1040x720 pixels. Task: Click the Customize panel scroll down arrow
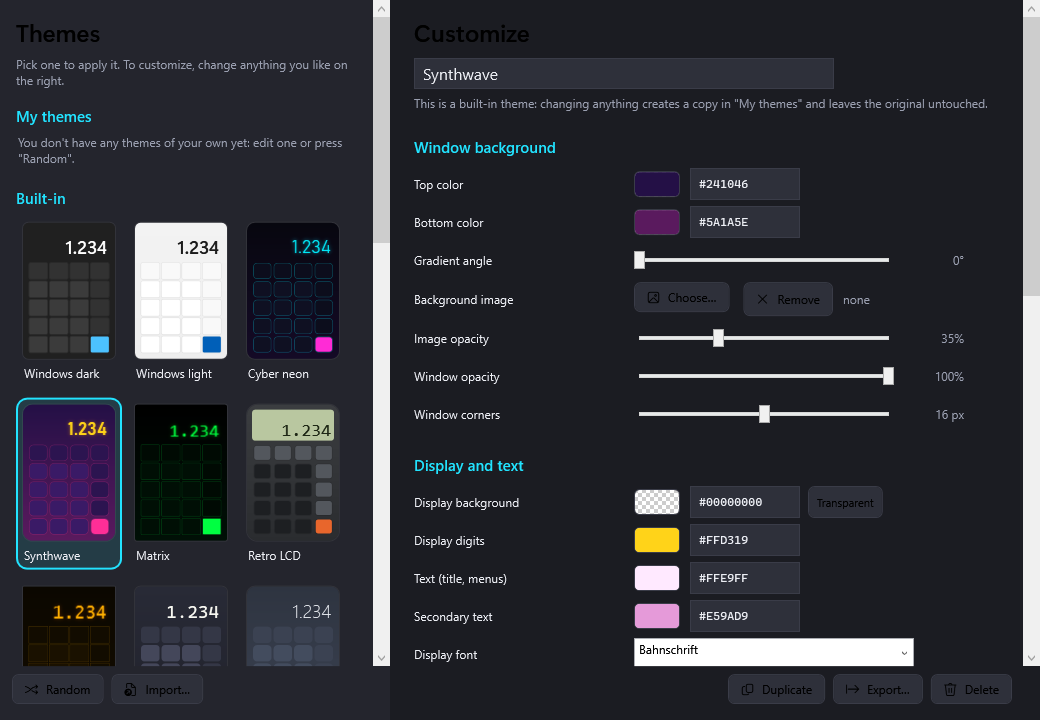tap(1031, 658)
